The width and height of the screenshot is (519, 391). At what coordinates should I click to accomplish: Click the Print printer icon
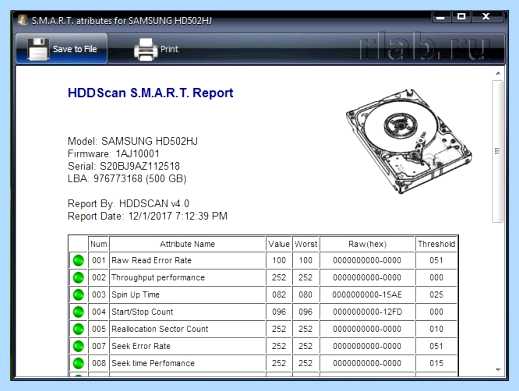[x=145, y=49]
